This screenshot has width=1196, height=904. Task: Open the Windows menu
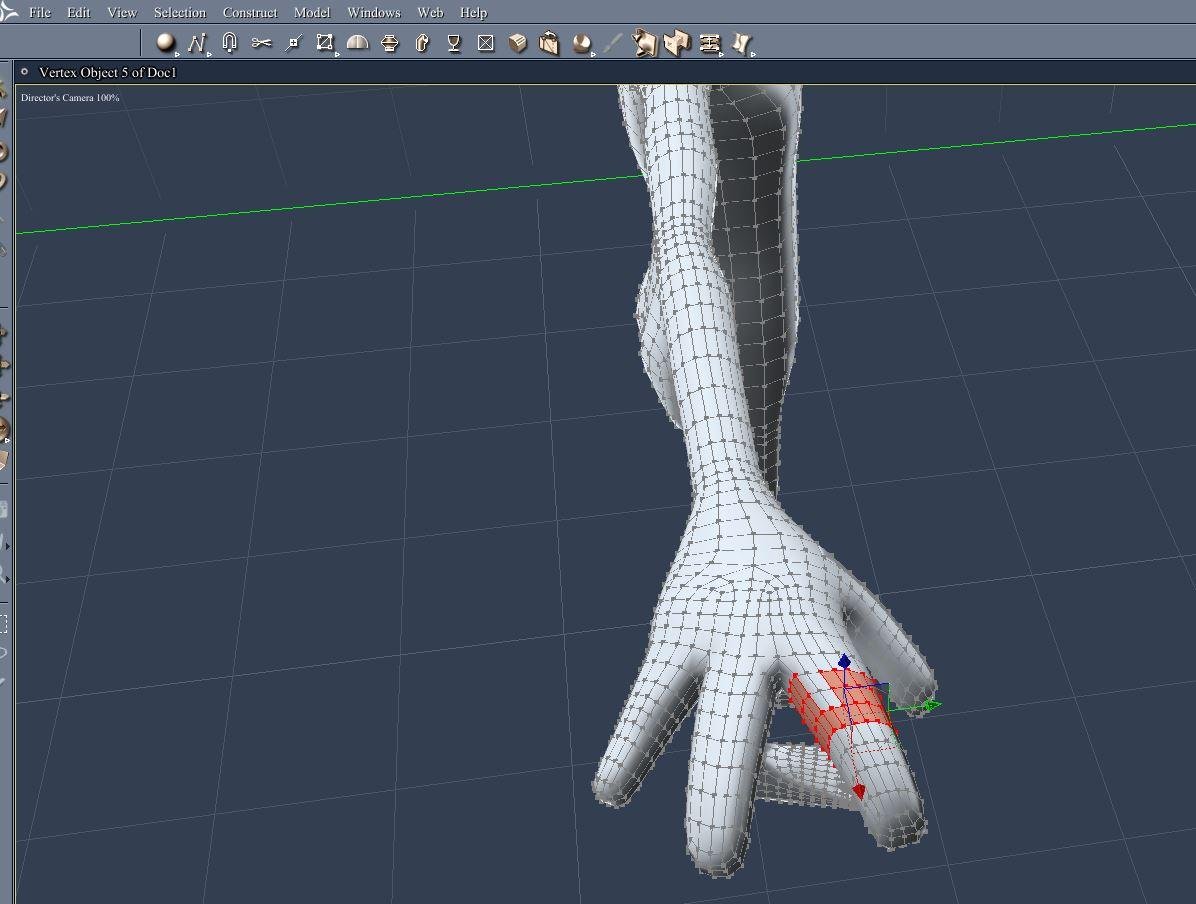pos(374,12)
